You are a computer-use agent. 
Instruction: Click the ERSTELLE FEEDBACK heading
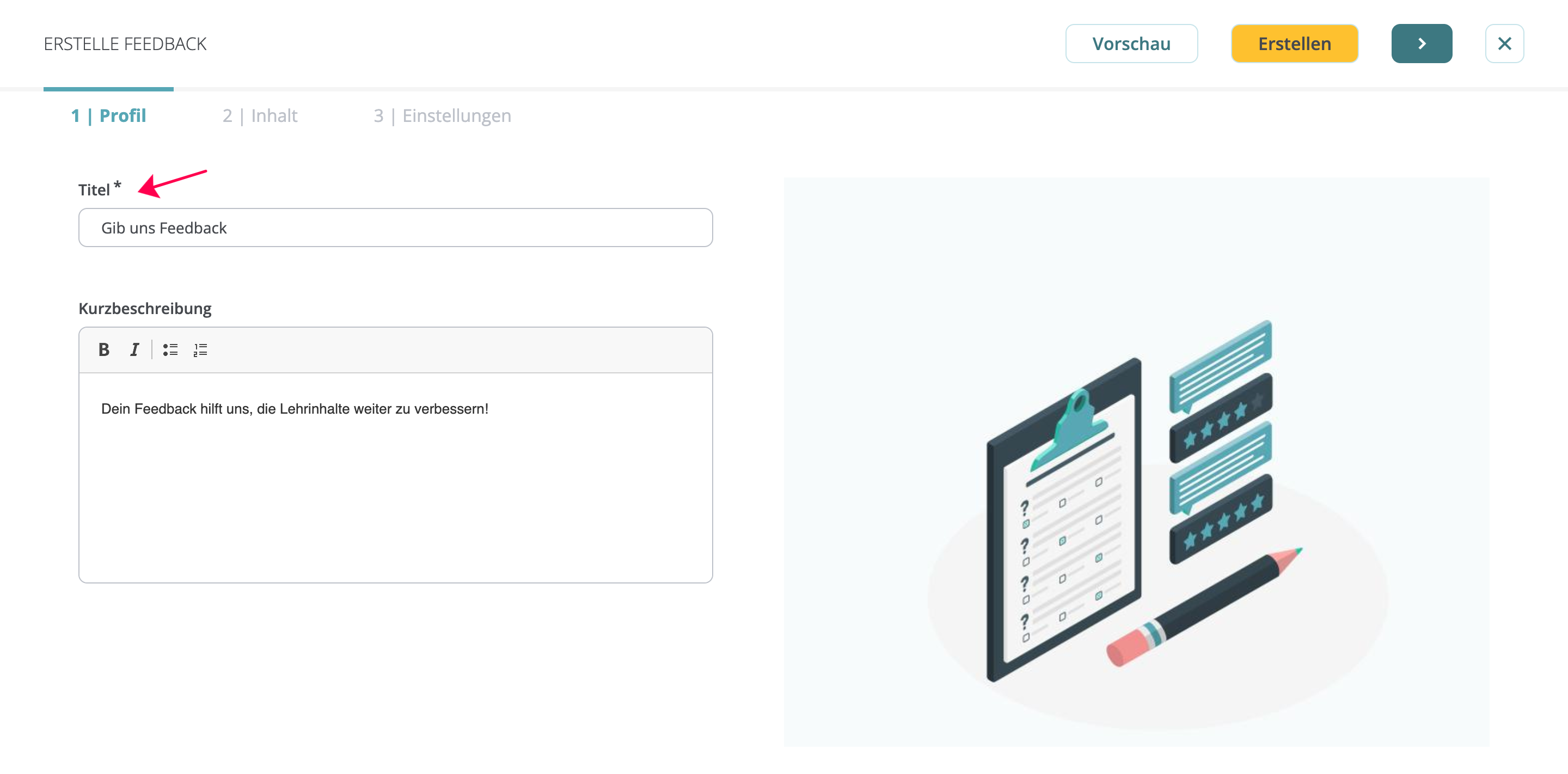coord(125,44)
